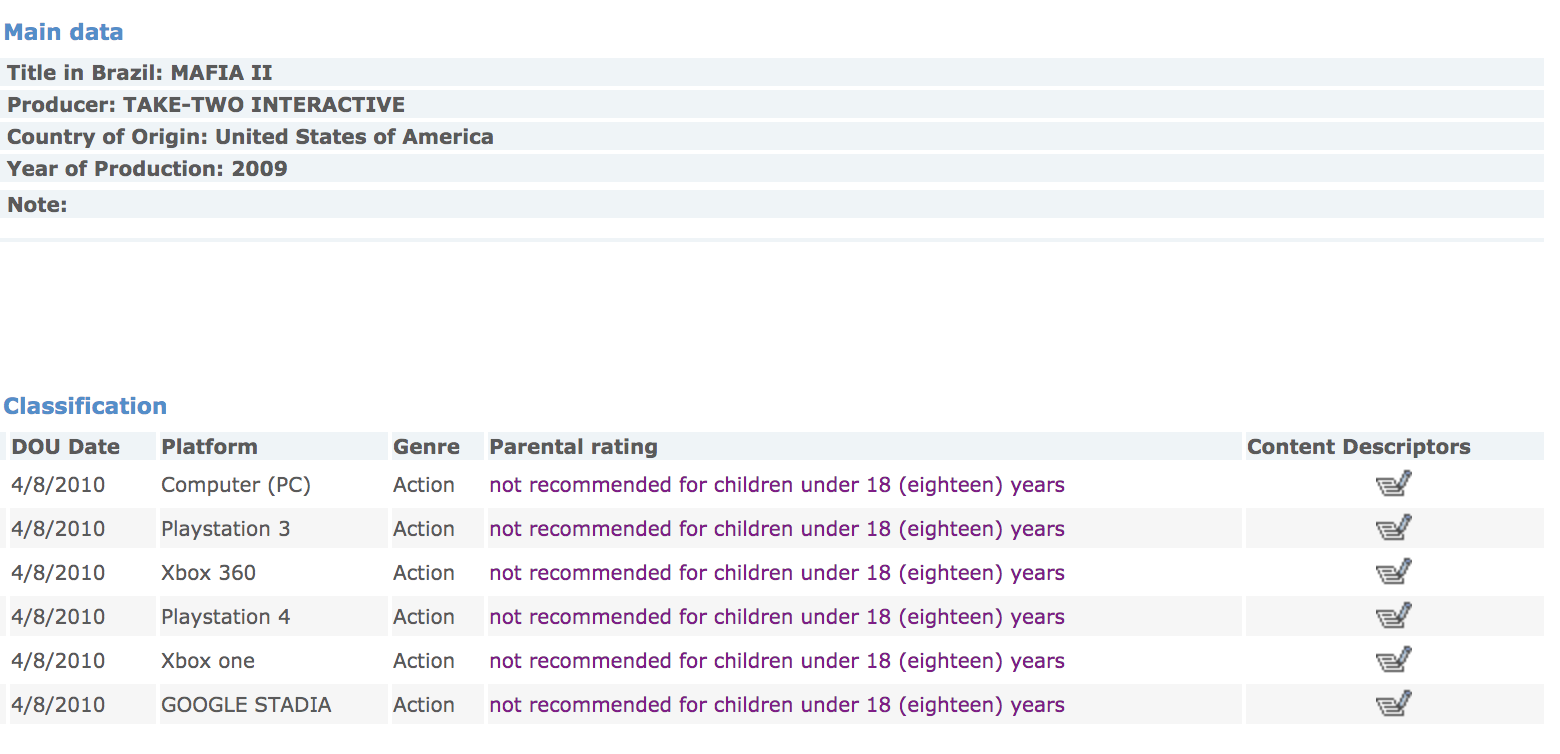Open content descriptors icon for Playstation 3
The width and height of the screenshot is (1560, 754).
(x=1393, y=529)
